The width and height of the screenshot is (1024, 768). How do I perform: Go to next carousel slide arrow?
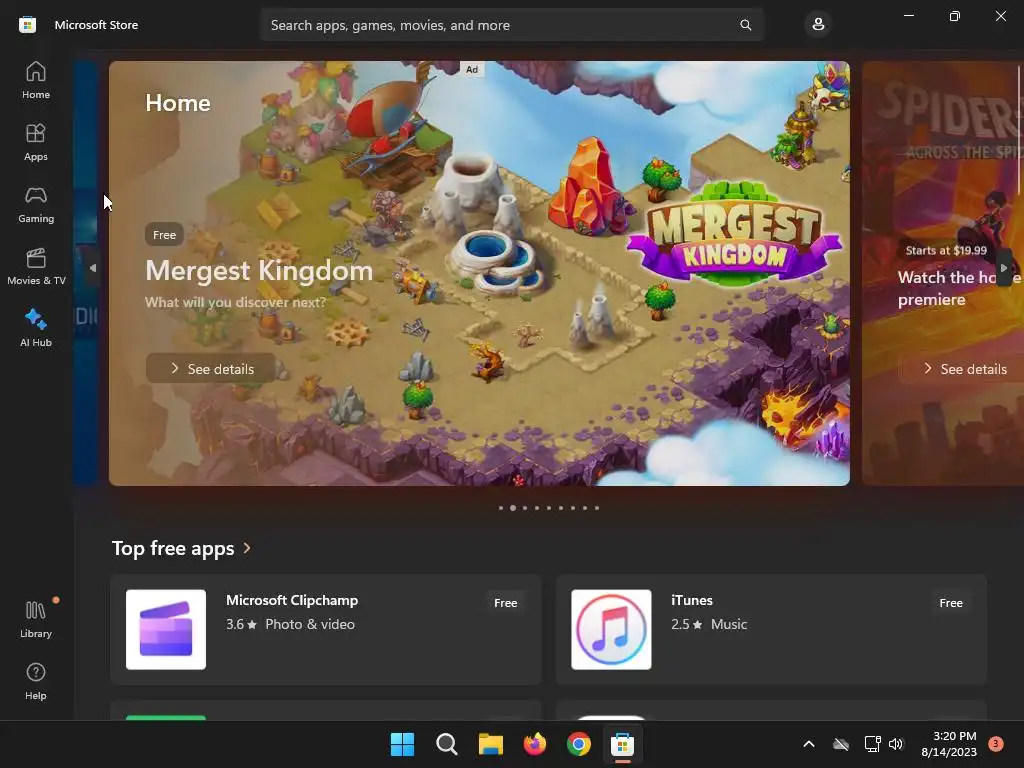click(x=1004, y=268)
